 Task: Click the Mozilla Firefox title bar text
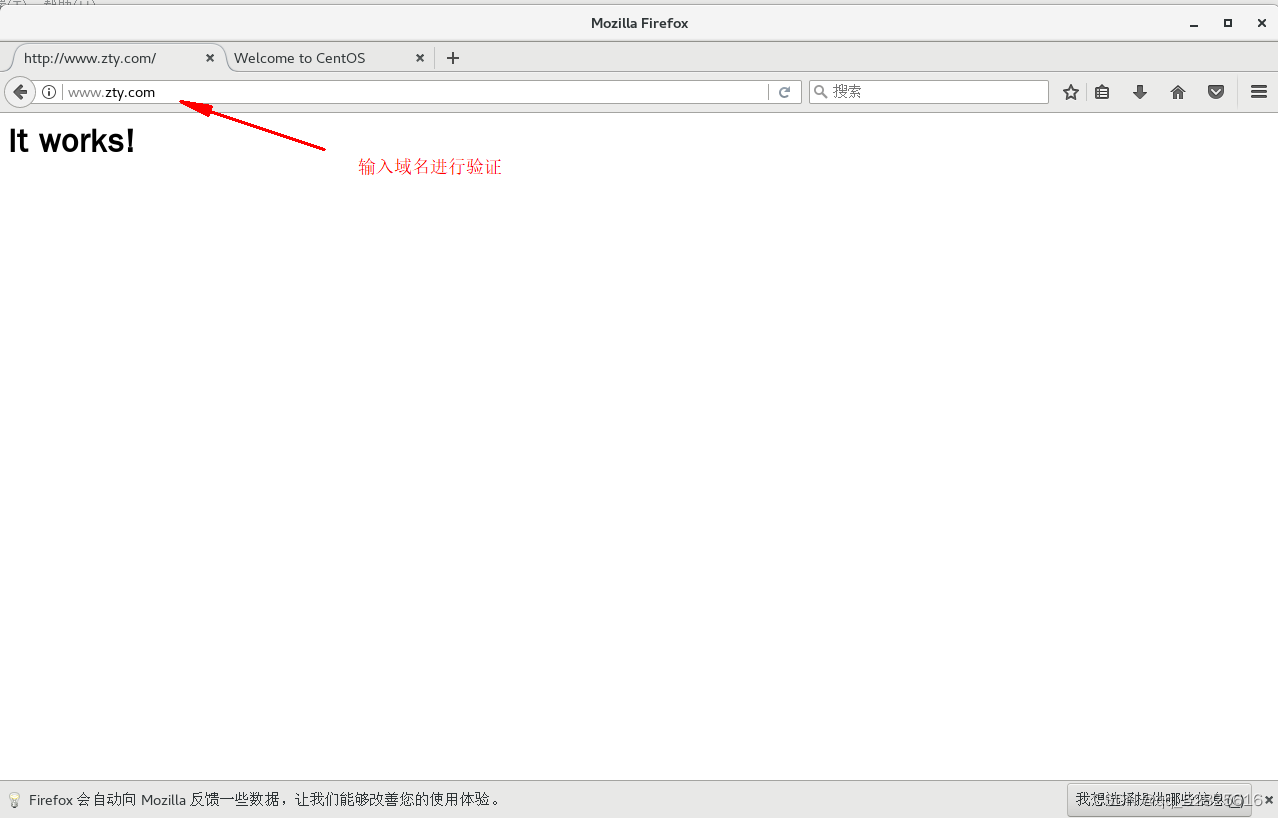click(640, 23)
